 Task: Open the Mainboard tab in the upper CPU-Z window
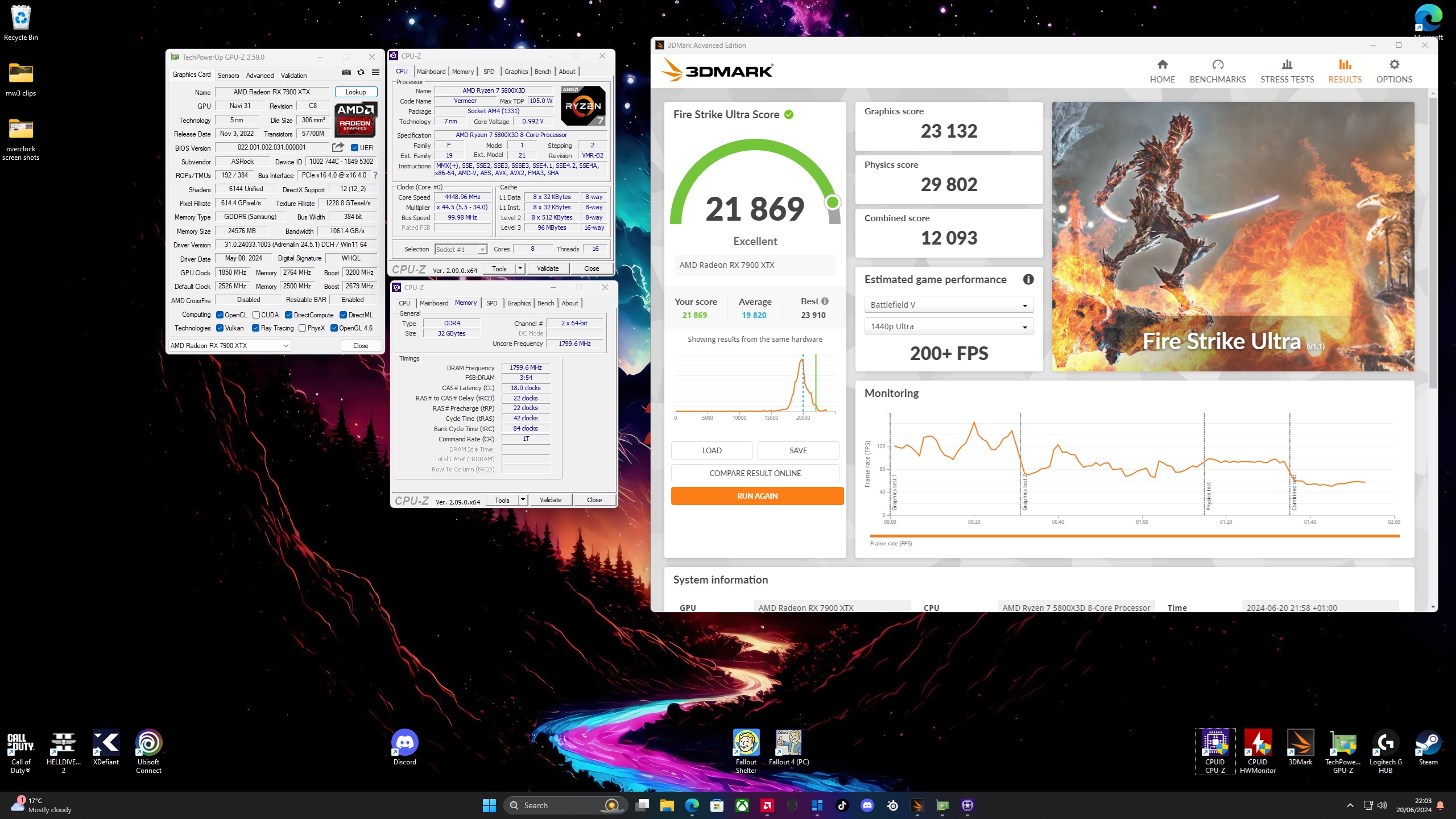pos(431,72)
